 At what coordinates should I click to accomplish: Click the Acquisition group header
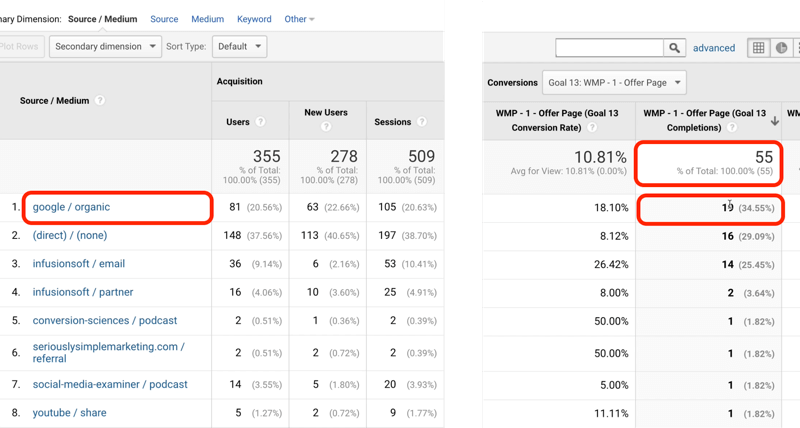(x=239, y=82)
